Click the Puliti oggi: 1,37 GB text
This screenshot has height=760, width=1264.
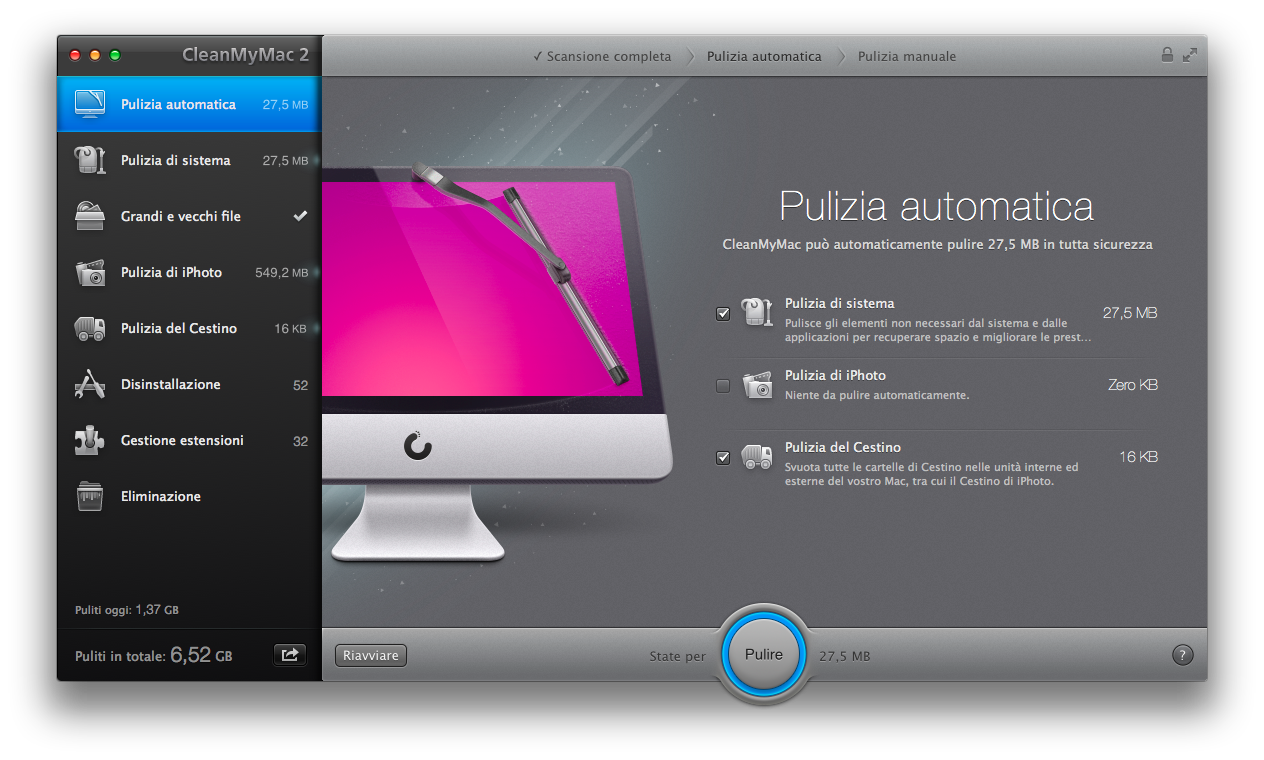pyautogui.click(x=127, y=609)
